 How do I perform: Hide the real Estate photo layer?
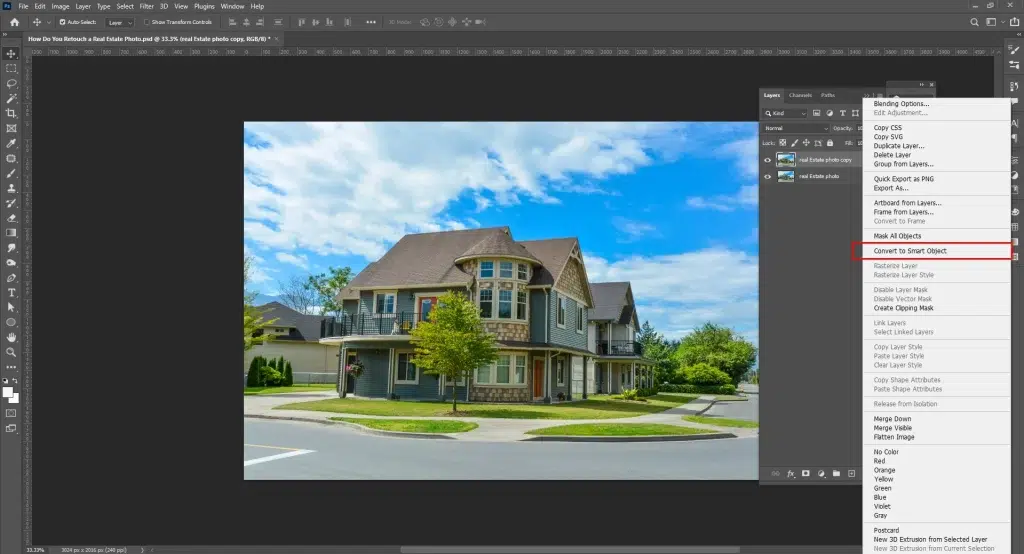pyautogui.click(x=767, y=176)
